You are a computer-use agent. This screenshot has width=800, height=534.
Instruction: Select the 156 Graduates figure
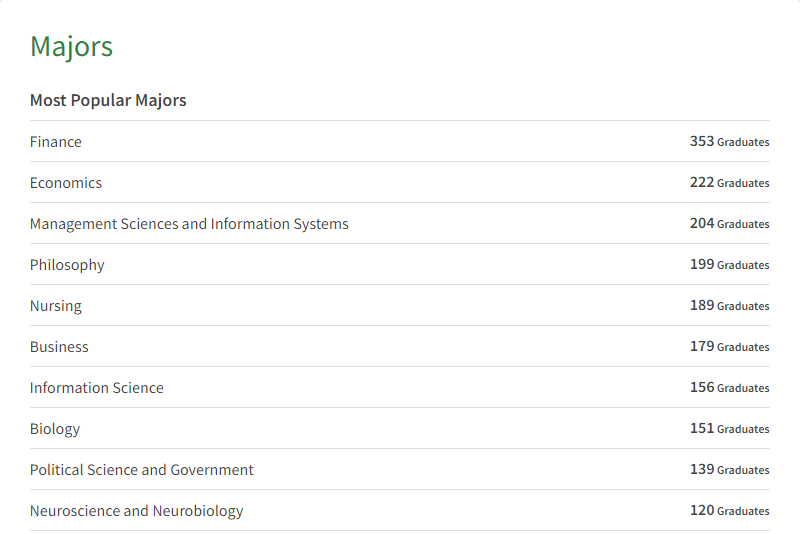[729, 388]
